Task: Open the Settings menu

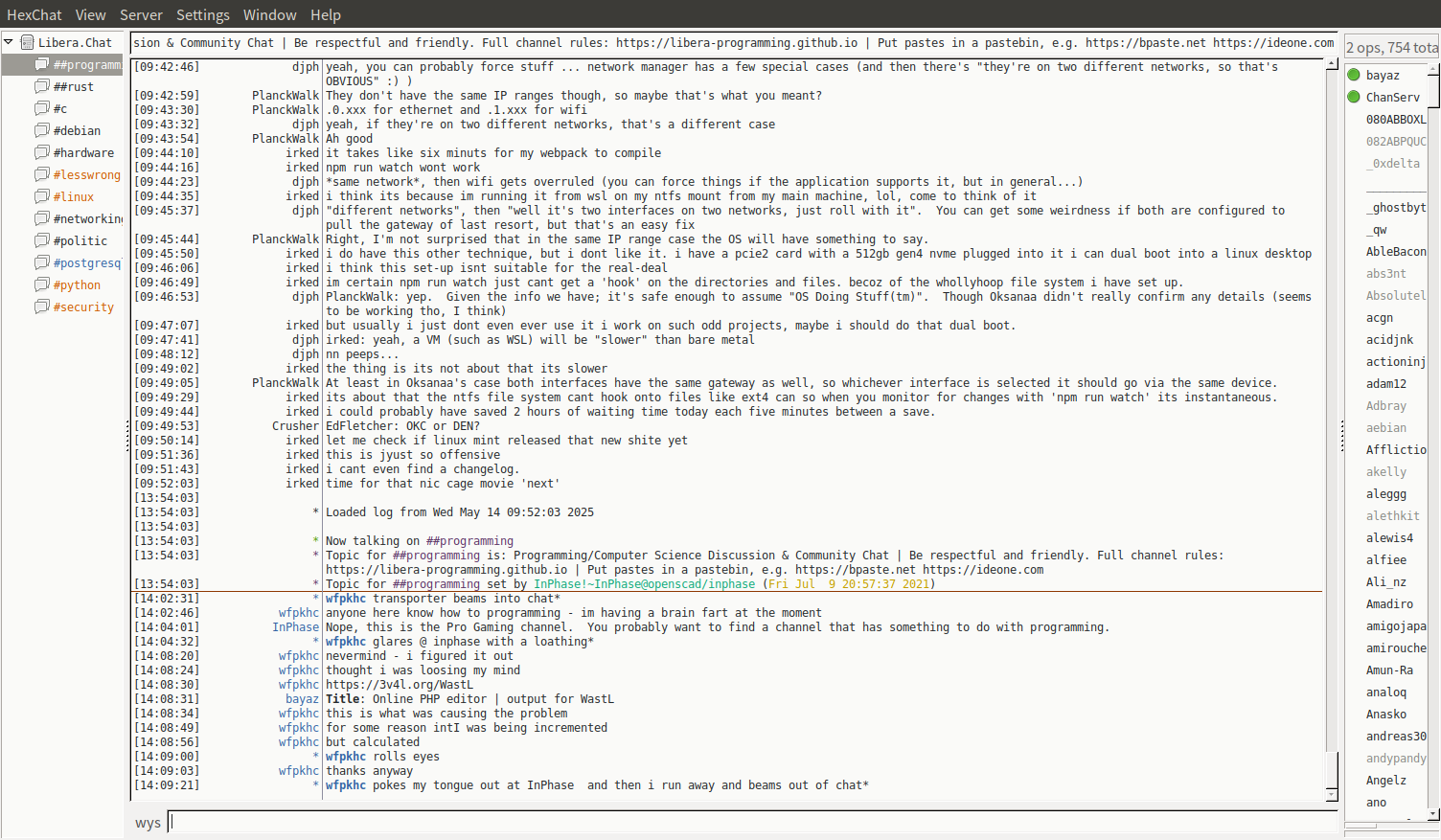Action: pos(203,15)
